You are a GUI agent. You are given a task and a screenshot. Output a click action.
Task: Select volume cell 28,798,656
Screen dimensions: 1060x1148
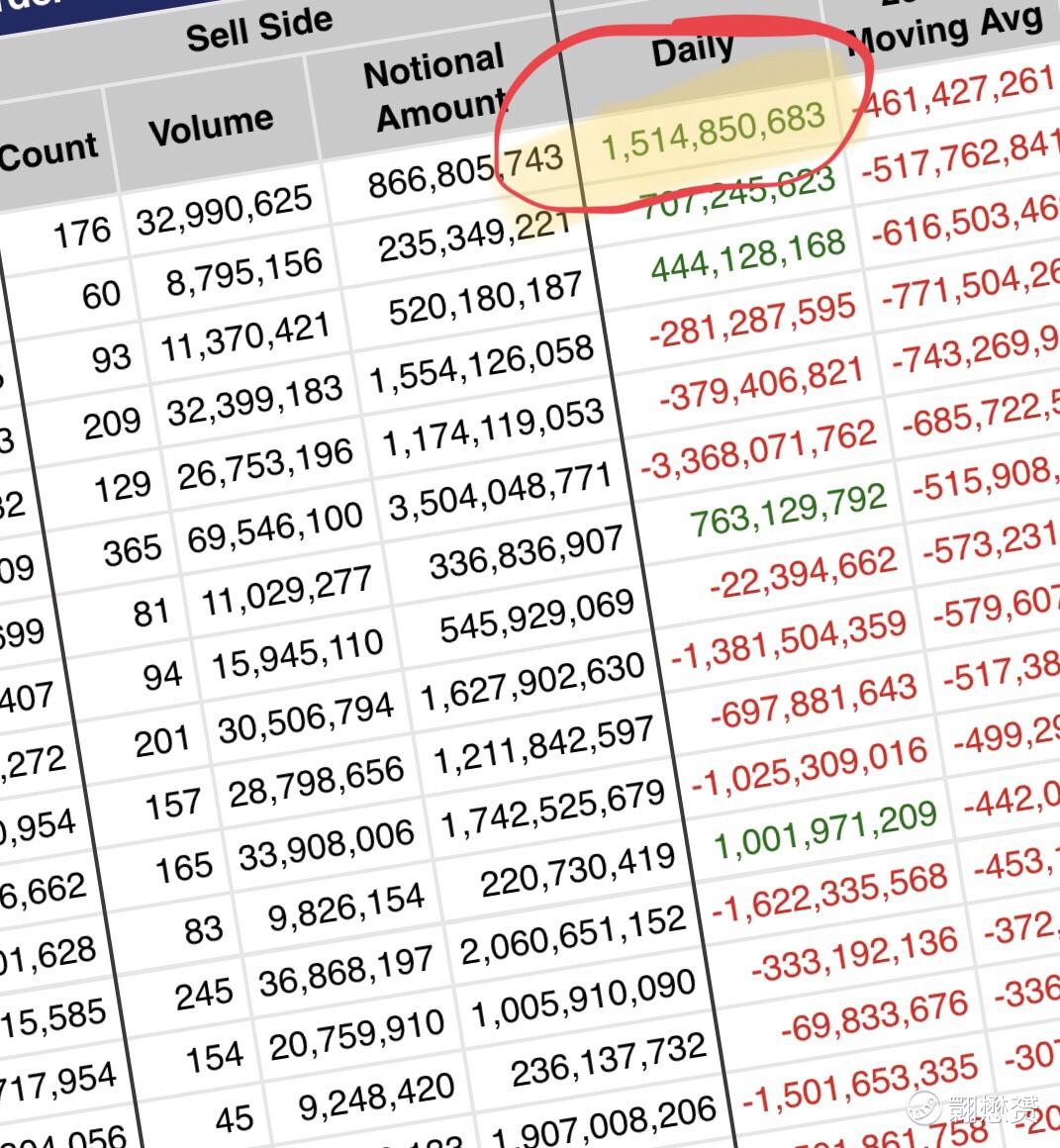click(x=317, y=783)
